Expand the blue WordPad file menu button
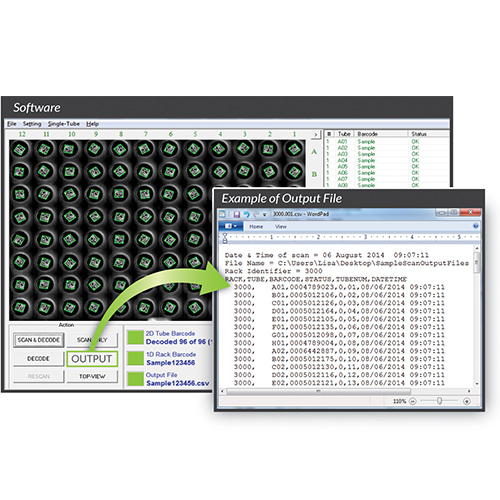This screenshot has height=500, width=500. point(231,226)
